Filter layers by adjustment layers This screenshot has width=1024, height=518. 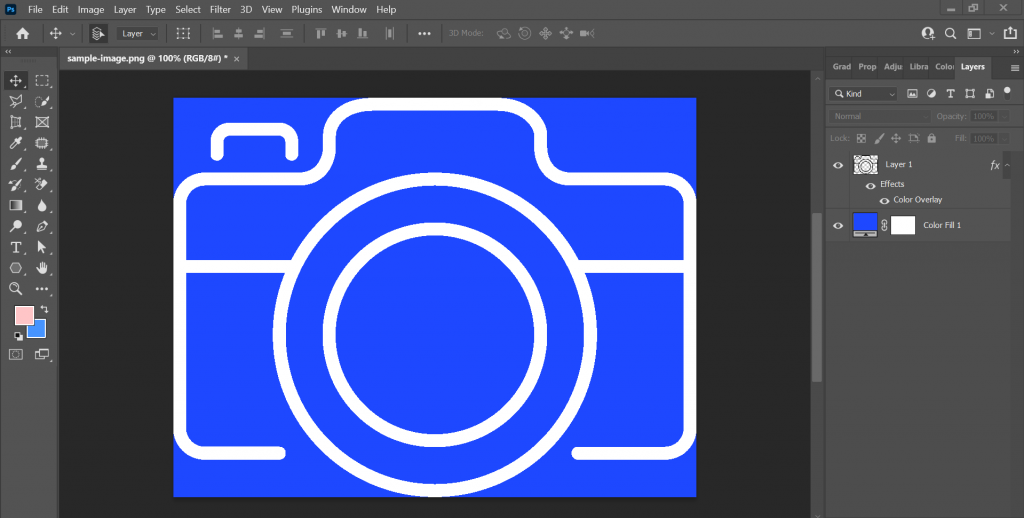pos(931,94)
